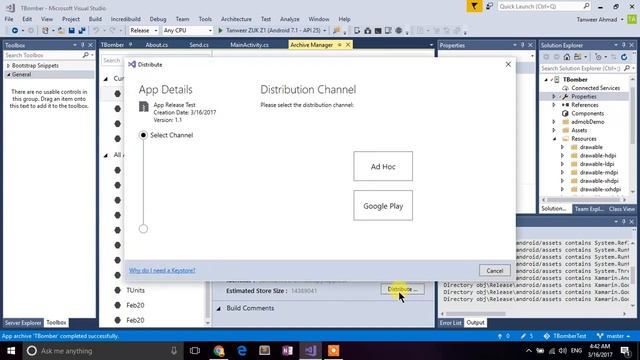Focus the Search Solution Explorer field
640x360 pixels.
(x=587, y=68)
